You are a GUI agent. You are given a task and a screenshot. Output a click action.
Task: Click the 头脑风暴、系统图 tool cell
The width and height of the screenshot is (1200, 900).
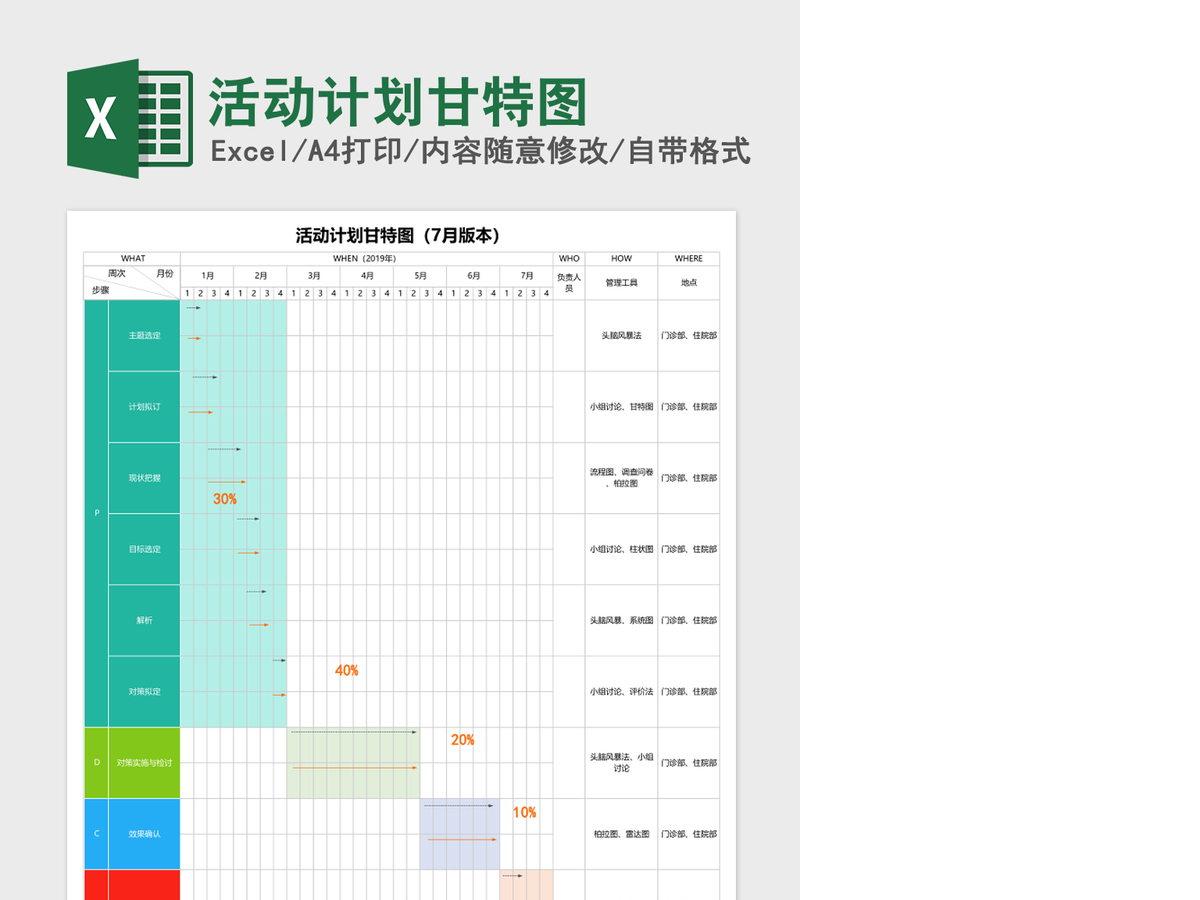coord(622,620)
